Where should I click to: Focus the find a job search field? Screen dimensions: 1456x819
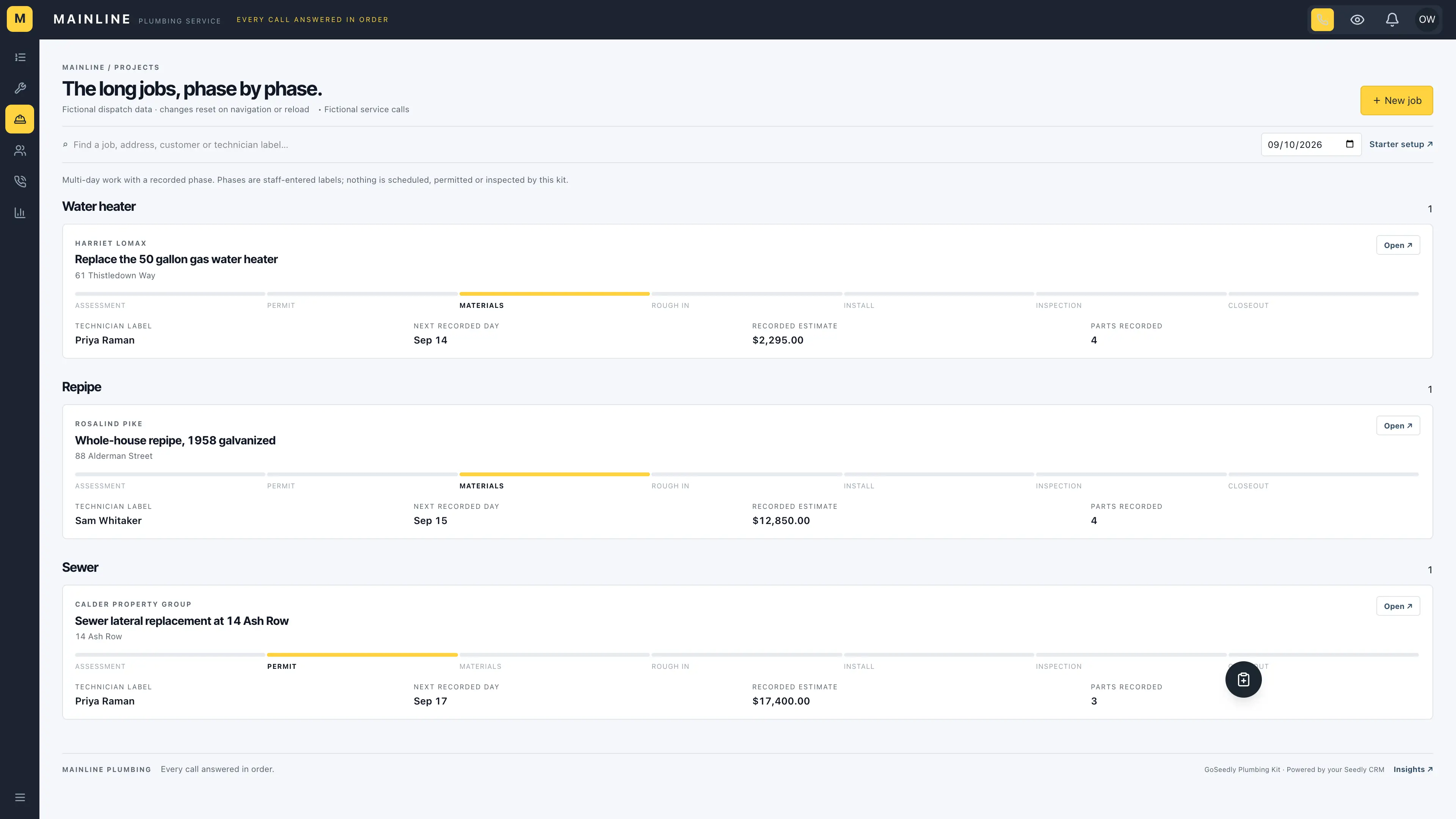(x=661, y=145)
